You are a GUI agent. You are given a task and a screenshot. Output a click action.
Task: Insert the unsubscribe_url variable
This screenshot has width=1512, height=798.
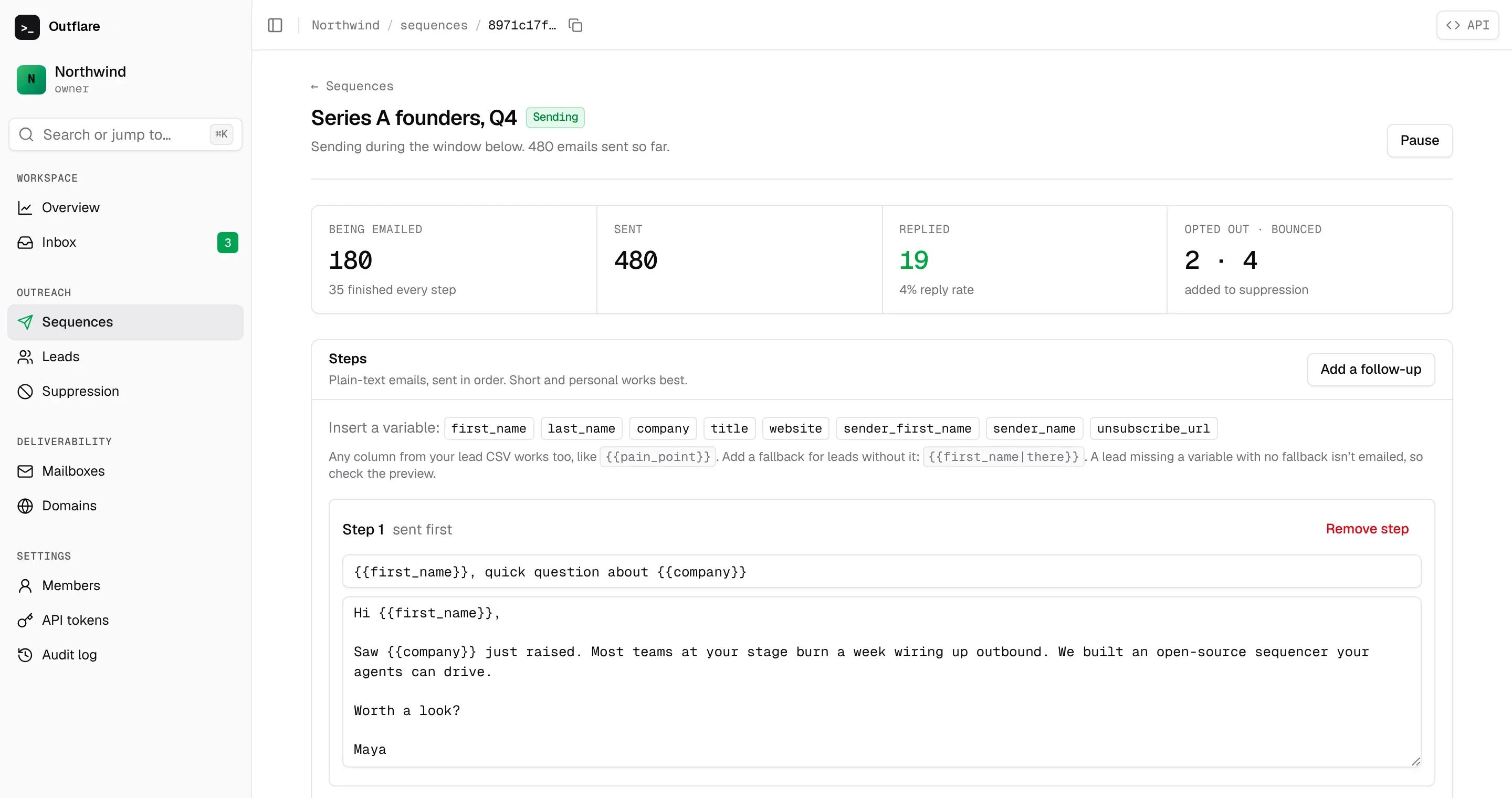[1153, 428]
